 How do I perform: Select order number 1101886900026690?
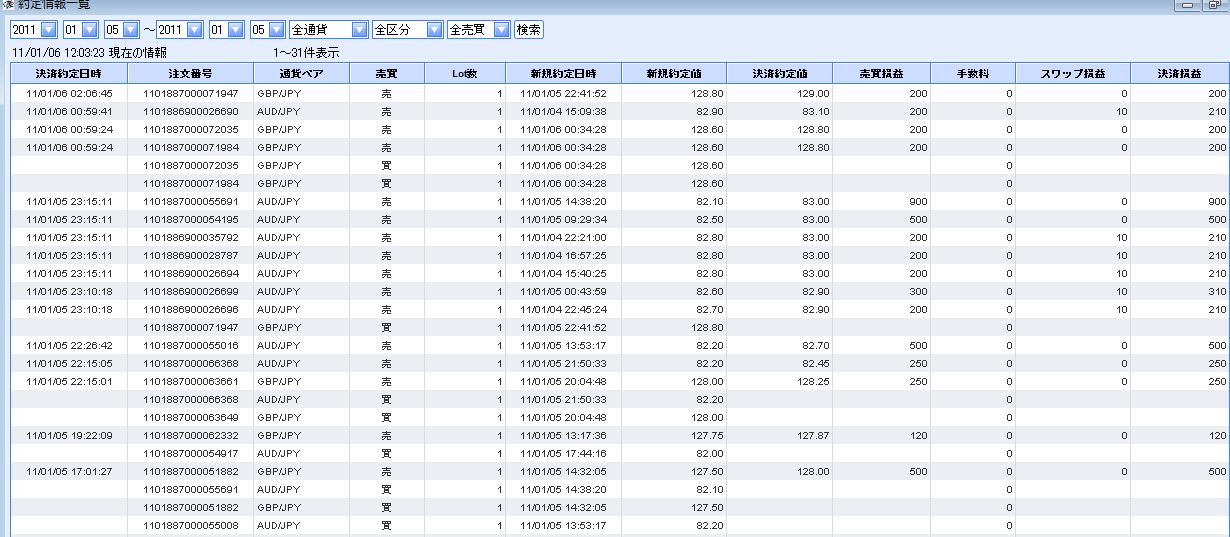click(x=191, y=111)
